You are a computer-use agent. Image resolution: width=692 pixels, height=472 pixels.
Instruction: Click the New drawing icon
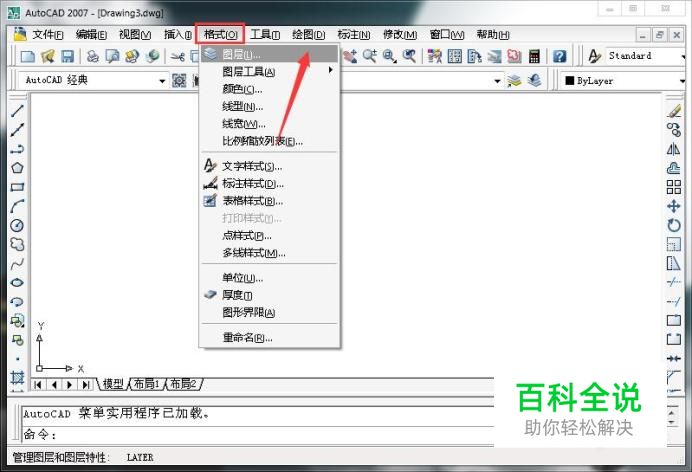[x=28, y=56]
